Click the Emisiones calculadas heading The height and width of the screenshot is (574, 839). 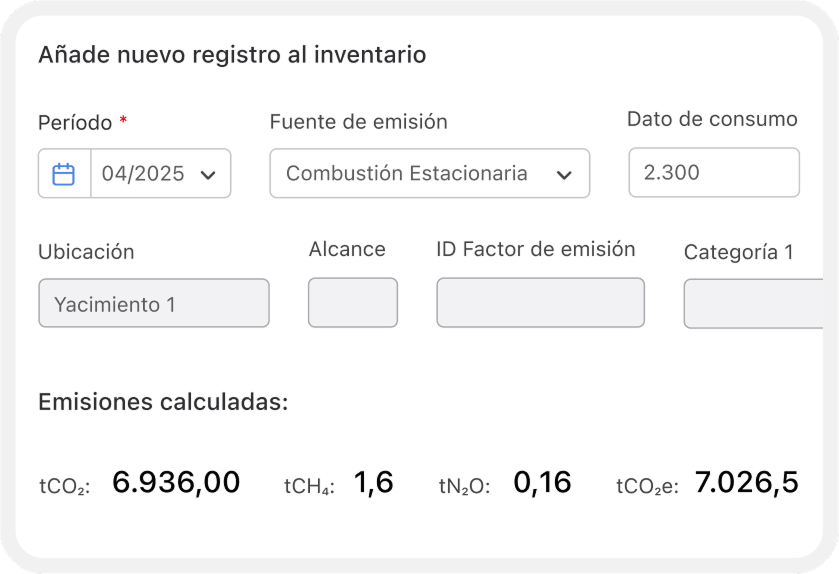pyautogui.click(x=163, y=403)
